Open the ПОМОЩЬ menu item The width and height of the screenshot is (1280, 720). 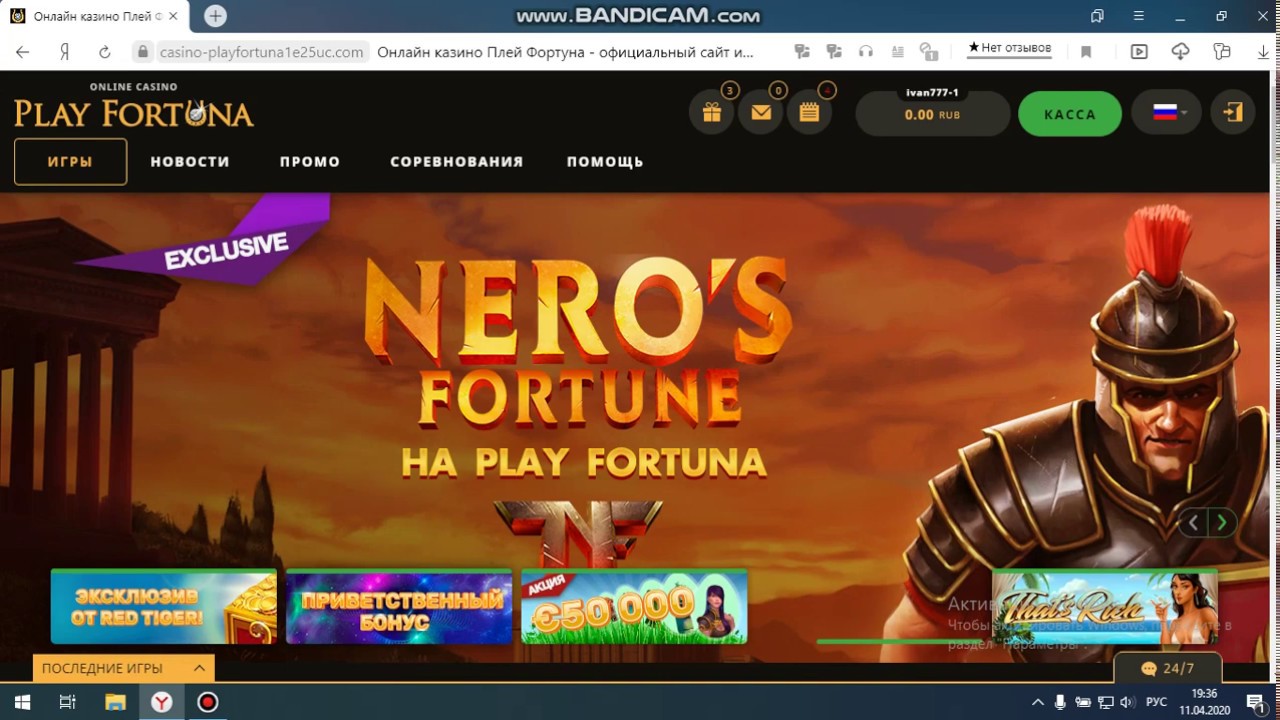[605, 162]
